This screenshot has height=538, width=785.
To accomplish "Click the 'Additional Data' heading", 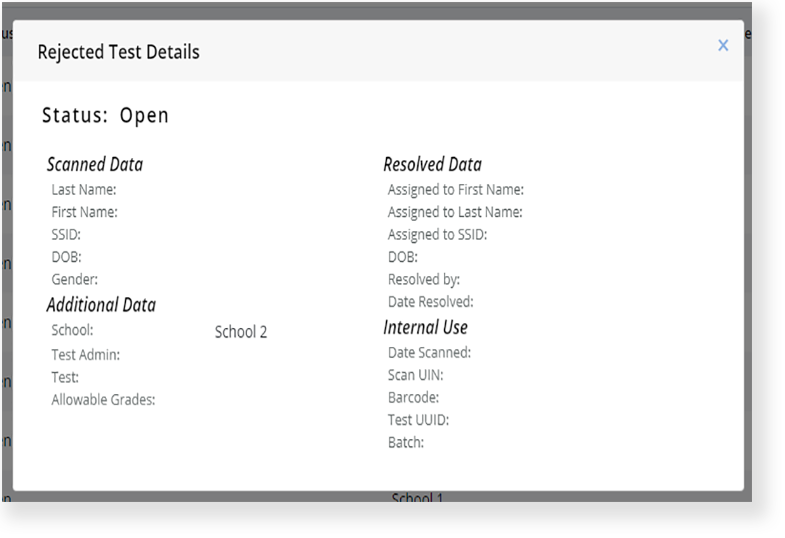I will tap(101, 305).
